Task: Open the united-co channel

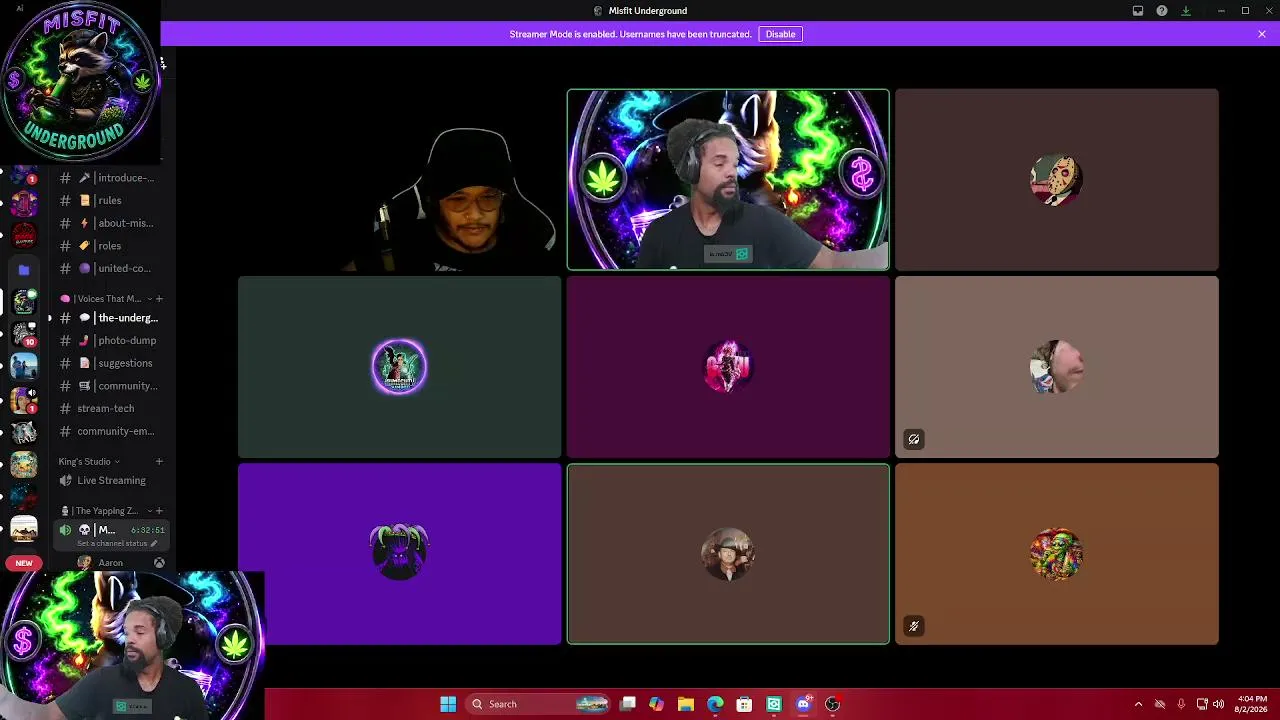Action: pyautogui.click(x=110, y=268)
